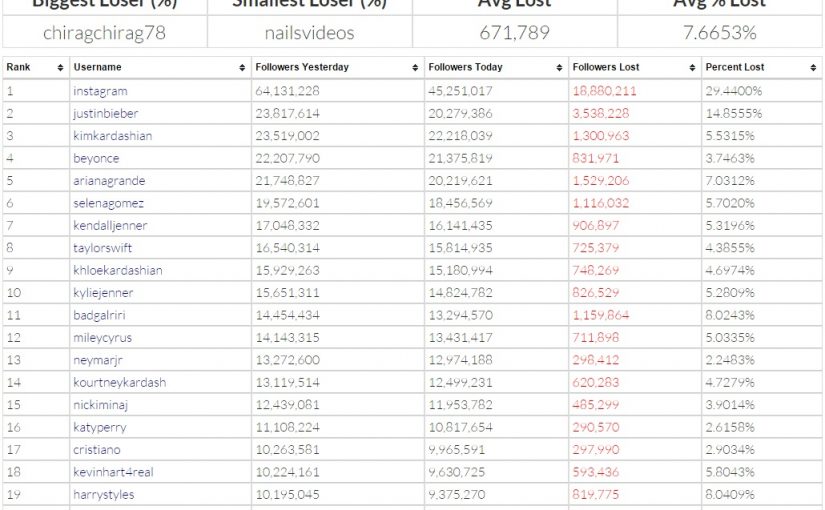Click the Followers Today header label
The image size is (825, 510).
pos(465,67)
